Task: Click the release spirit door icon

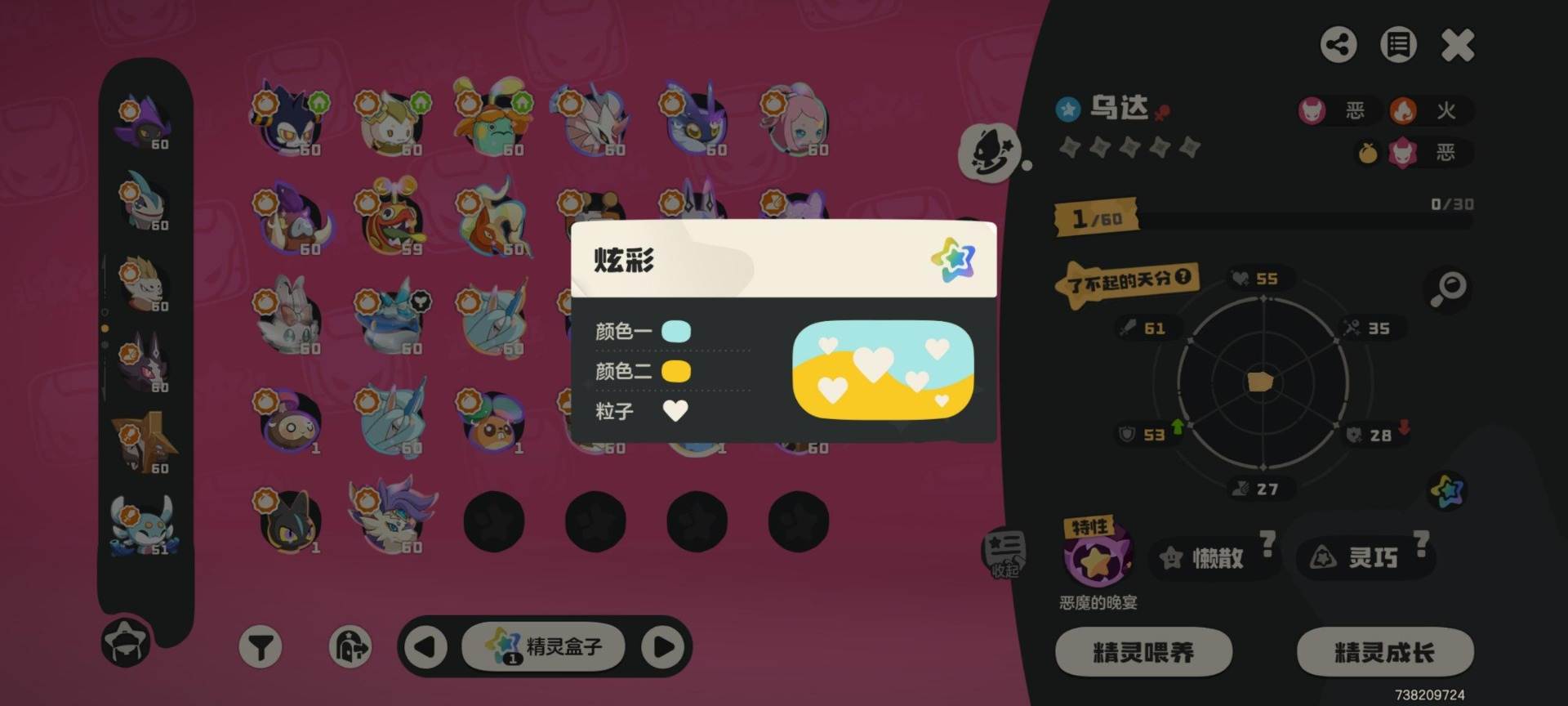Action: click(x=350, y=648)
